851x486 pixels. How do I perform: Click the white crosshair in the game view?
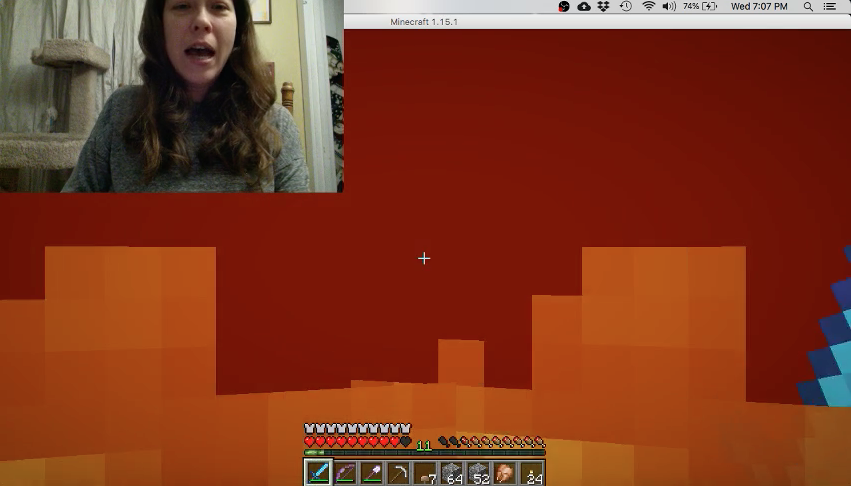coord(424,258)
